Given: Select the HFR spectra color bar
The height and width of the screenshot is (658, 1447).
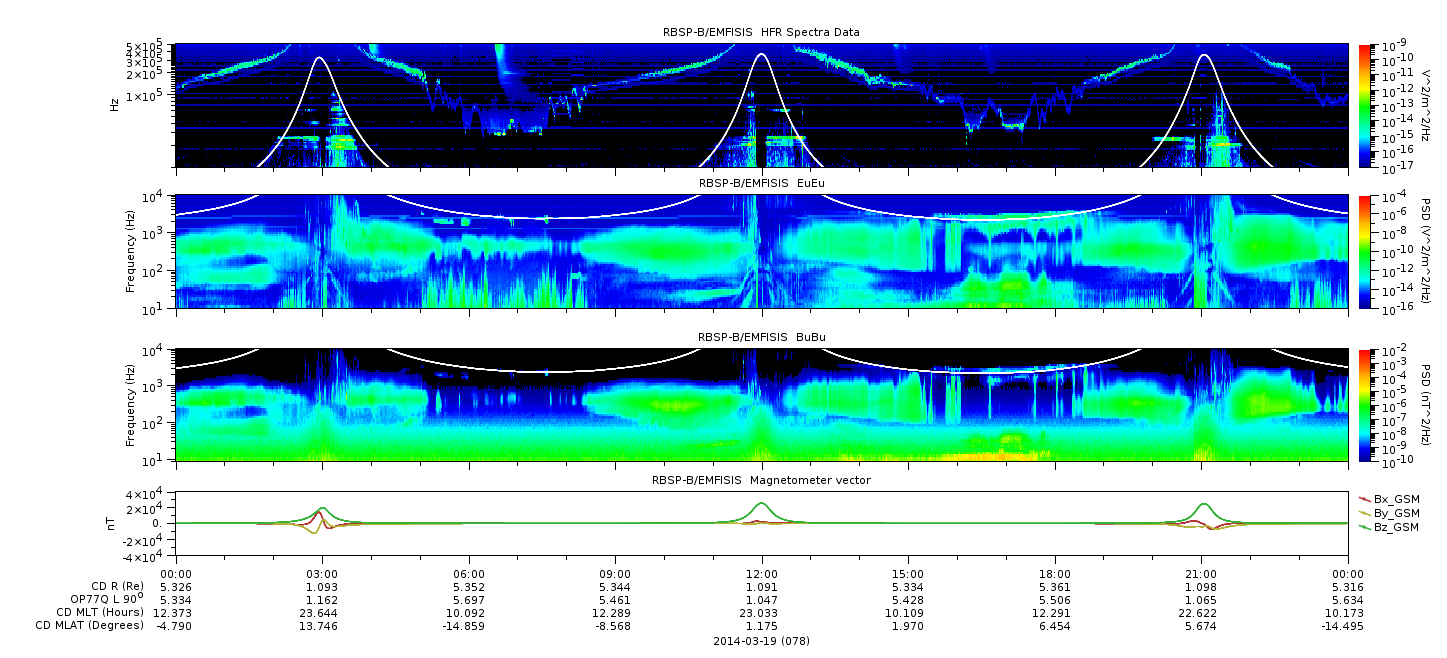Looking at the screenshot, I should click(x=1364, y=105).
